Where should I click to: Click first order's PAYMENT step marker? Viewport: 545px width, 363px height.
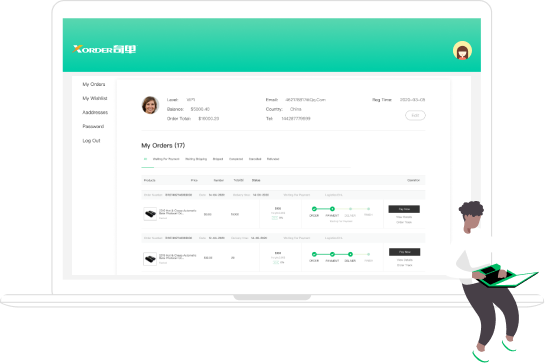pos(332,209)
